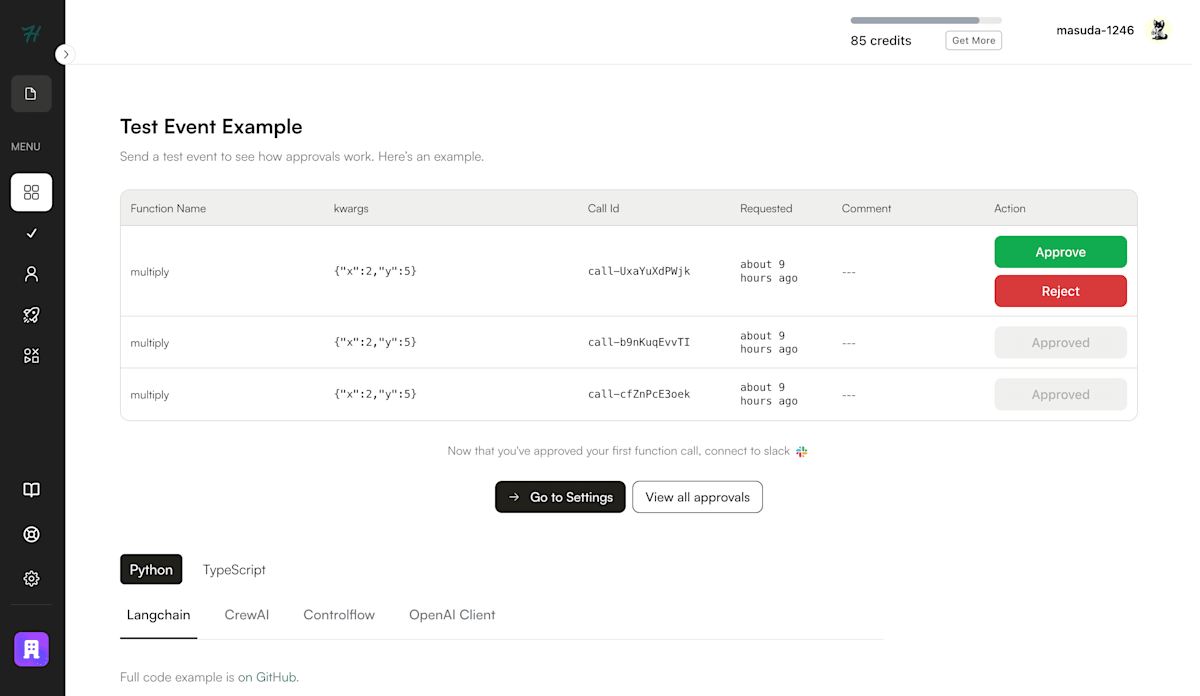Switch to the TypeScript tab
This screenshot has height=696, width=1200.
point(234,570)
